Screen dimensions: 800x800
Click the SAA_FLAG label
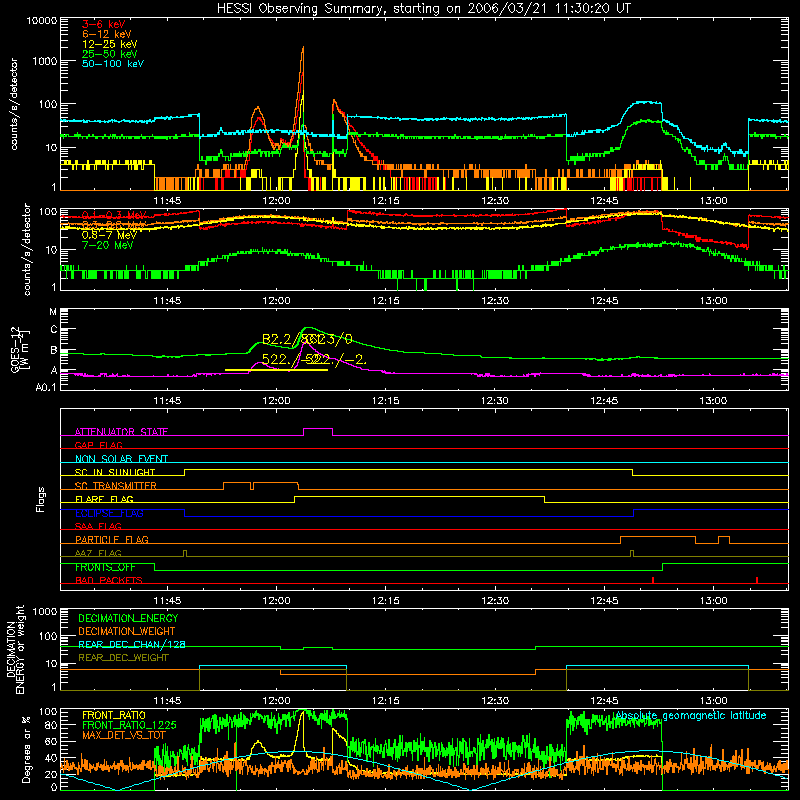[x=98, y=526]
